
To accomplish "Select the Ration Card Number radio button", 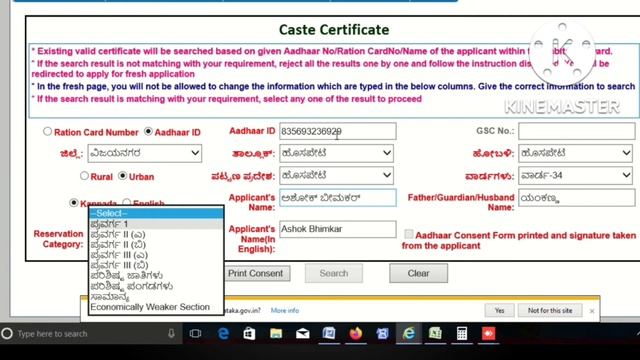I will coord(47,131).
